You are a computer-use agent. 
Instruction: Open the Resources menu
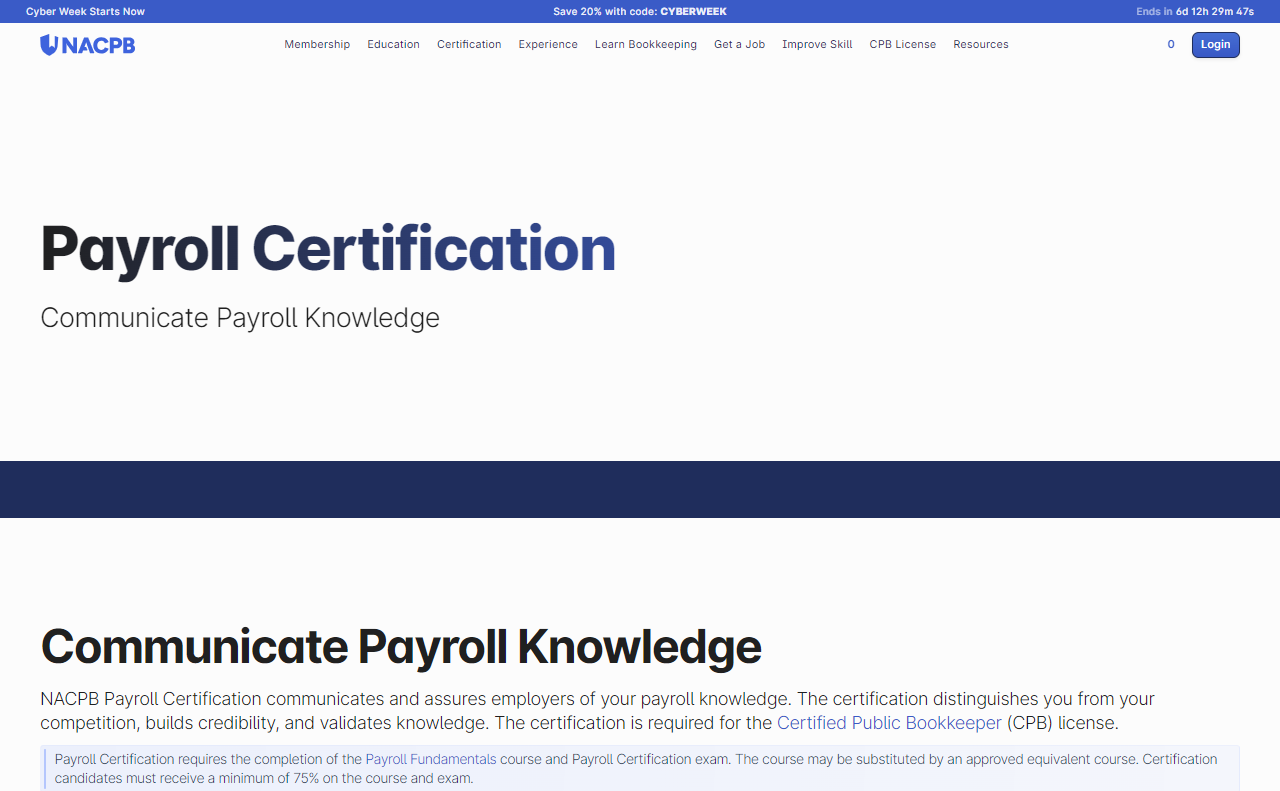click(x=981, y=44)
